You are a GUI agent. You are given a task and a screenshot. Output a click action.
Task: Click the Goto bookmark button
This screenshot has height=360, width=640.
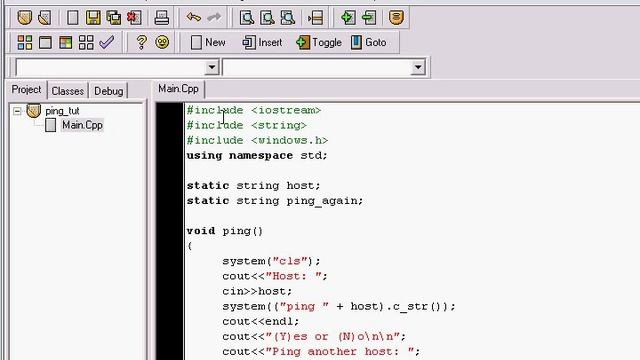(369, 42)
